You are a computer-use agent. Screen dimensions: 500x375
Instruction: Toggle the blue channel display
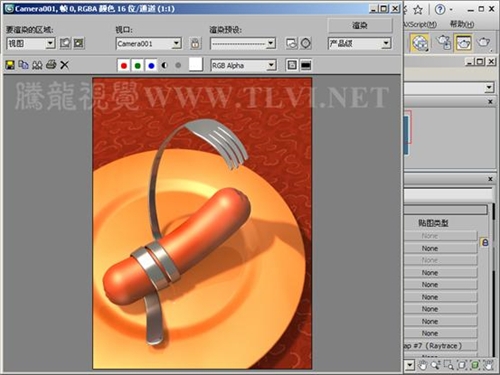coord(151,65)
